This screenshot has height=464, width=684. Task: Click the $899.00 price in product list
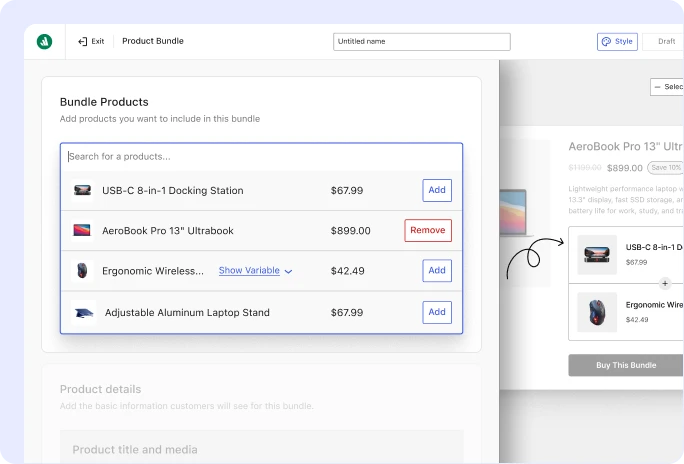tap(350, 231)
